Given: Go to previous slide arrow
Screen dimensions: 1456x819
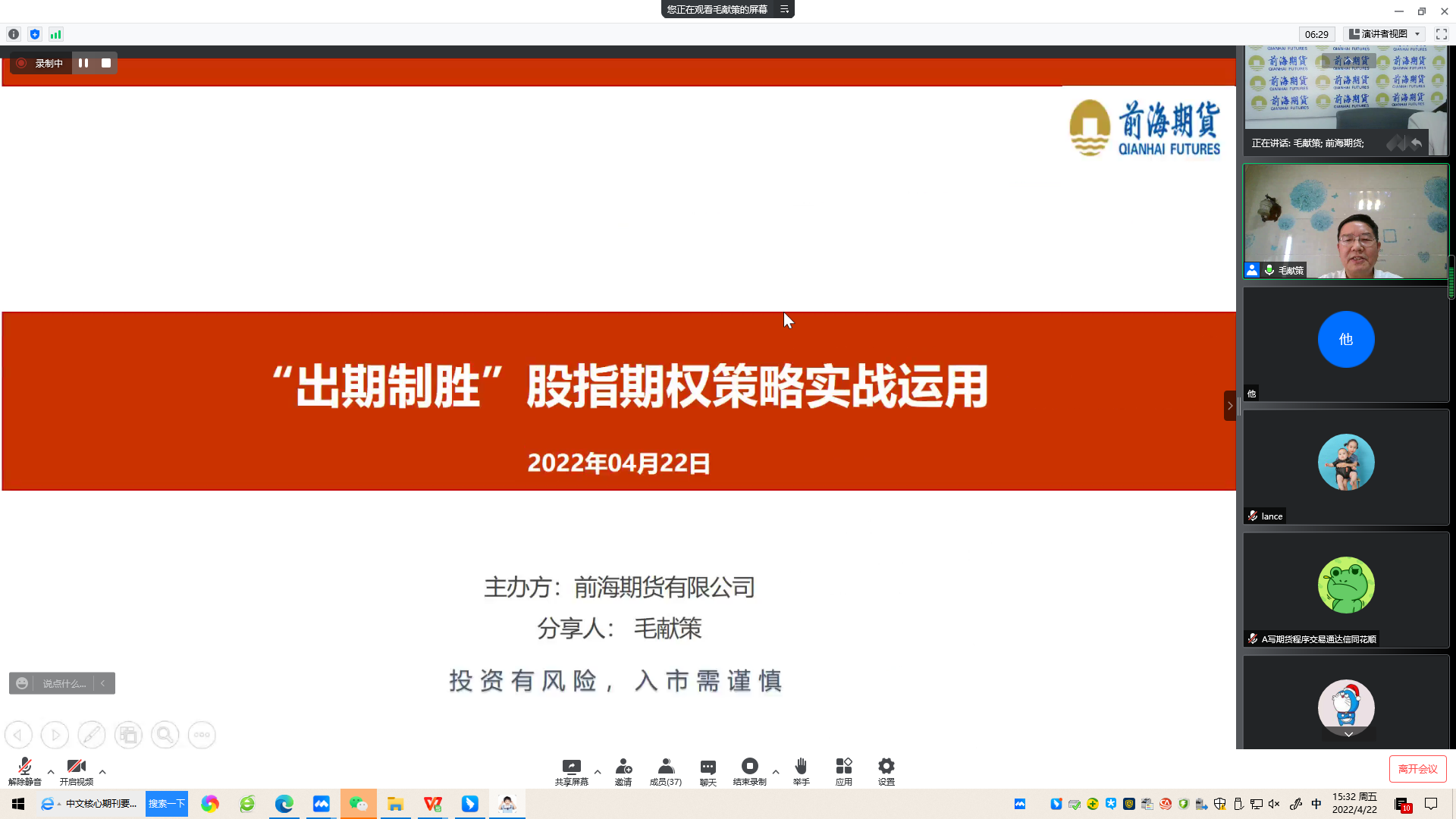Looking at the screenshot, I should [x=18, y=735].
